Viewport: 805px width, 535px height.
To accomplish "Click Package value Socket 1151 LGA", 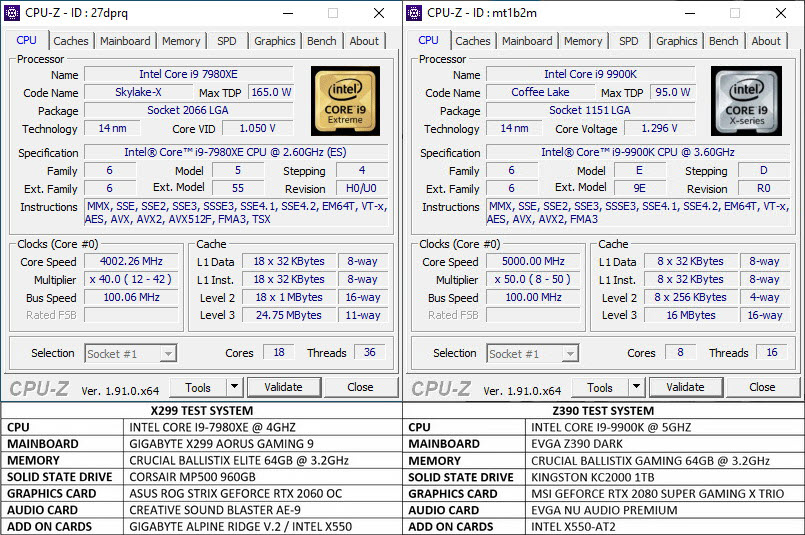I will pos(590,110).
